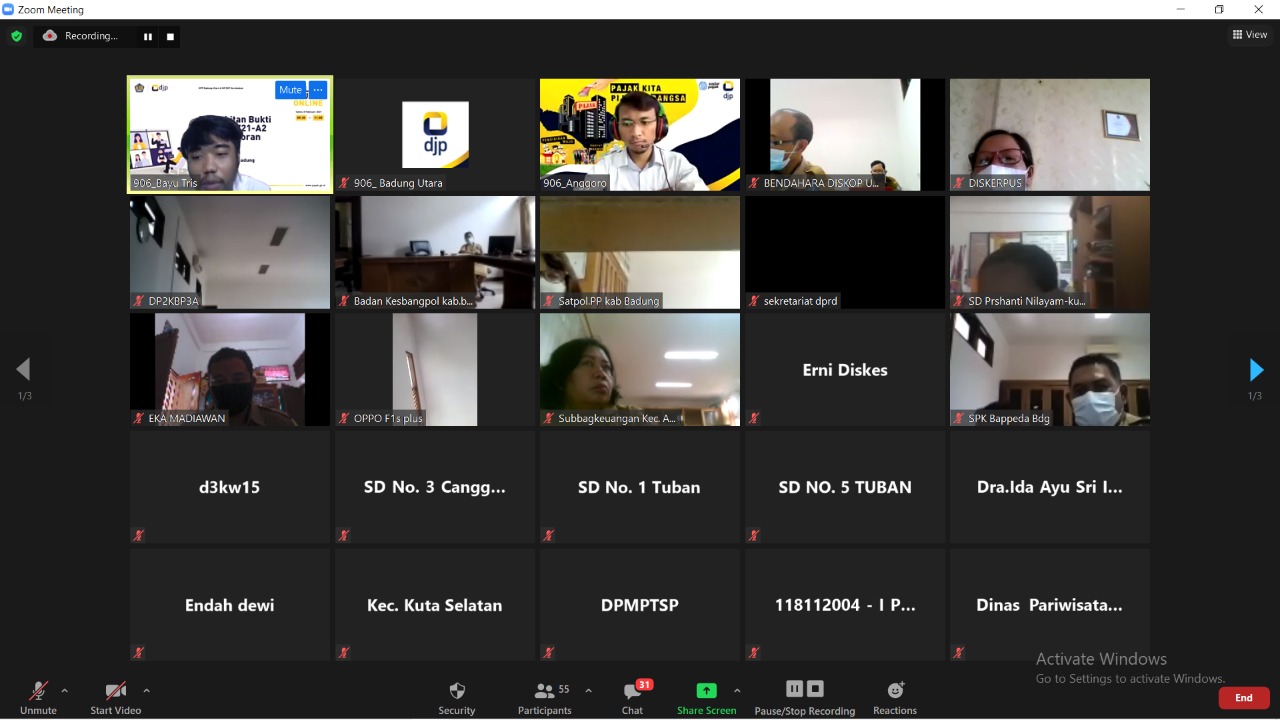Select the 906_Anggoro video thumbnail

640,135
